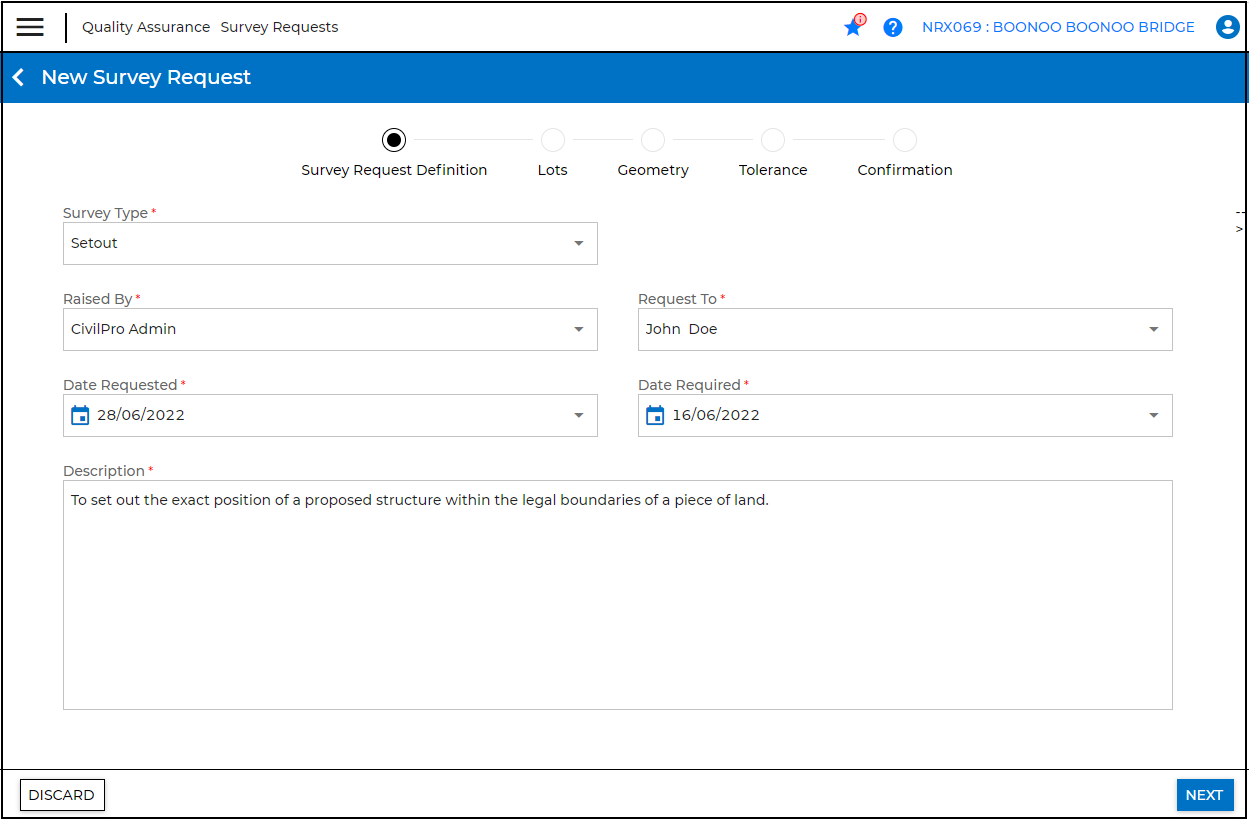Viewport: 1249px width, 819px height.
Task: Jump to the Tolerance step
Action: [x=772, y=140]
